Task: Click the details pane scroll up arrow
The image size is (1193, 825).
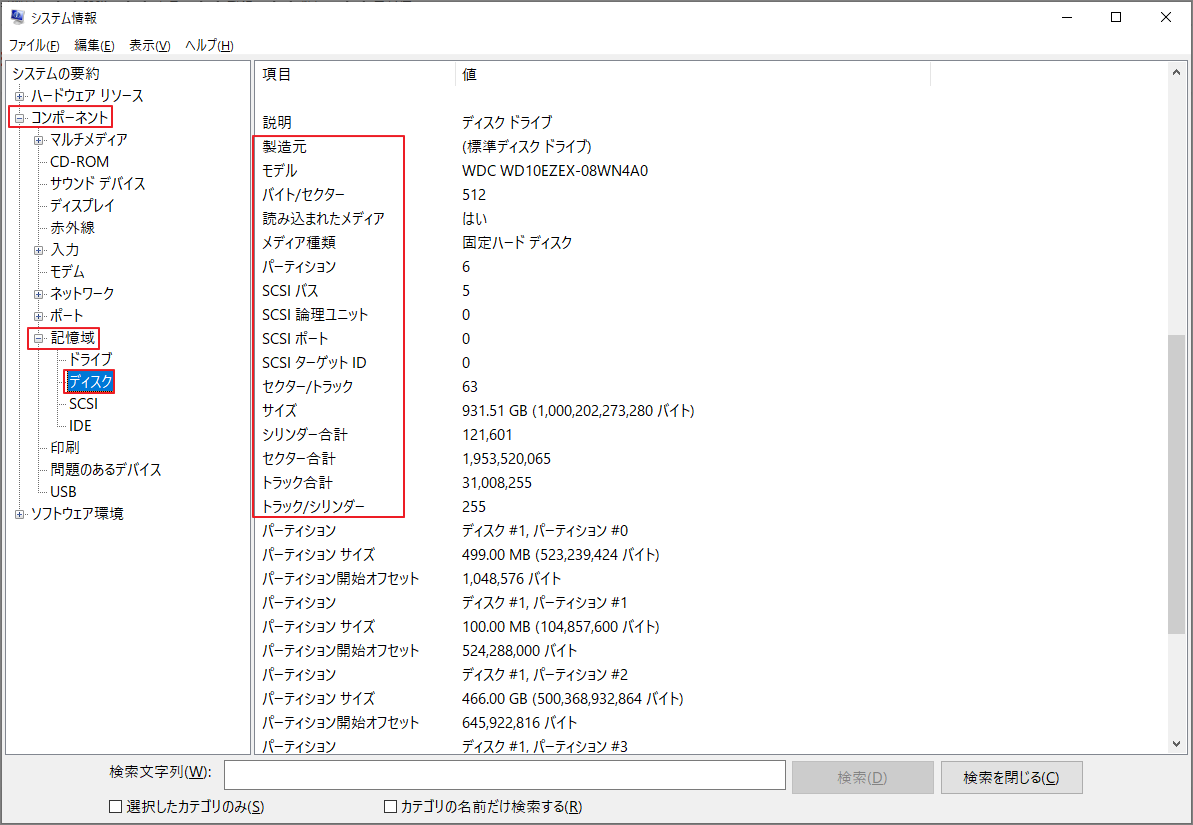Action: click(1177, 73)
